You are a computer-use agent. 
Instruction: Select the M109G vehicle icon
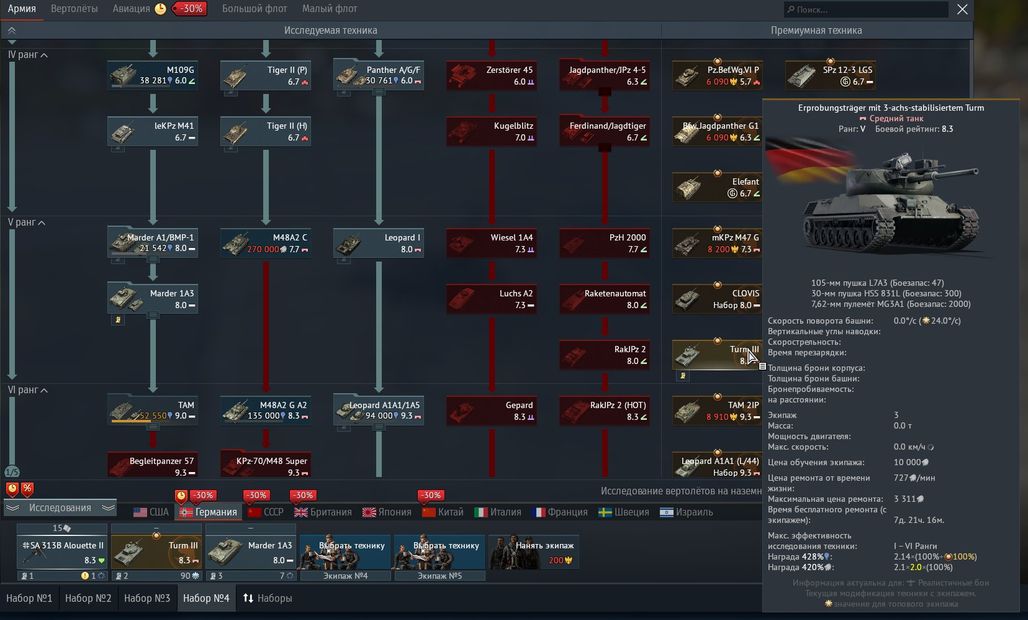coord(153,75)
